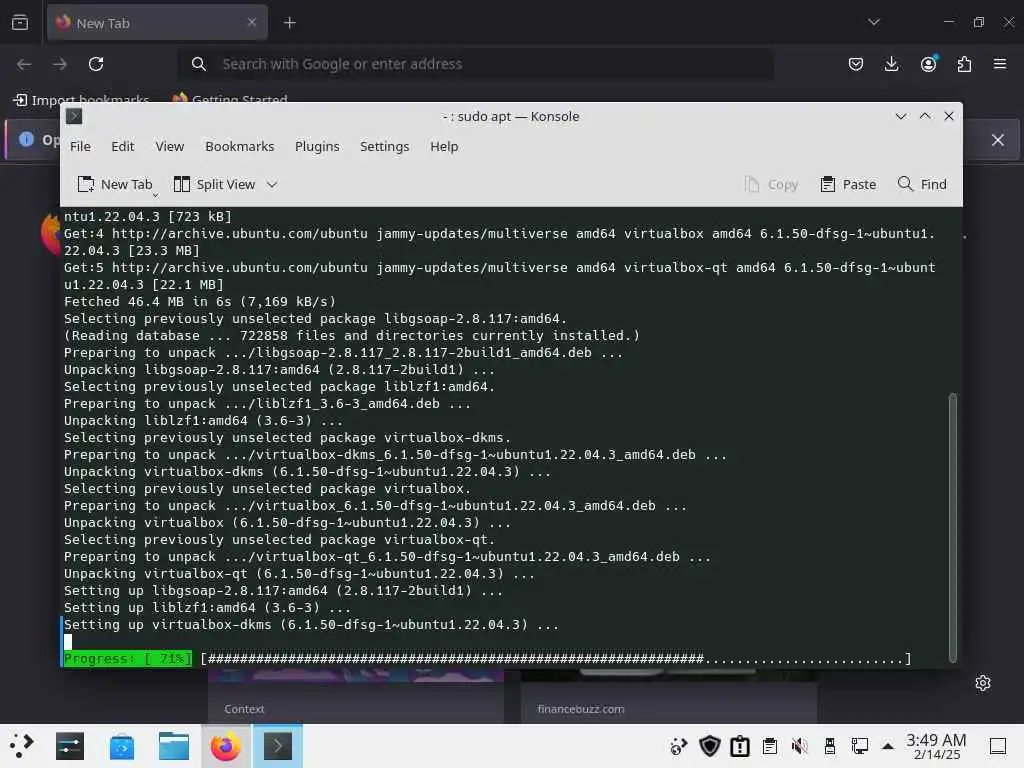Open Pocket save icon in Firefox
1024x768 pixels.
856,64
